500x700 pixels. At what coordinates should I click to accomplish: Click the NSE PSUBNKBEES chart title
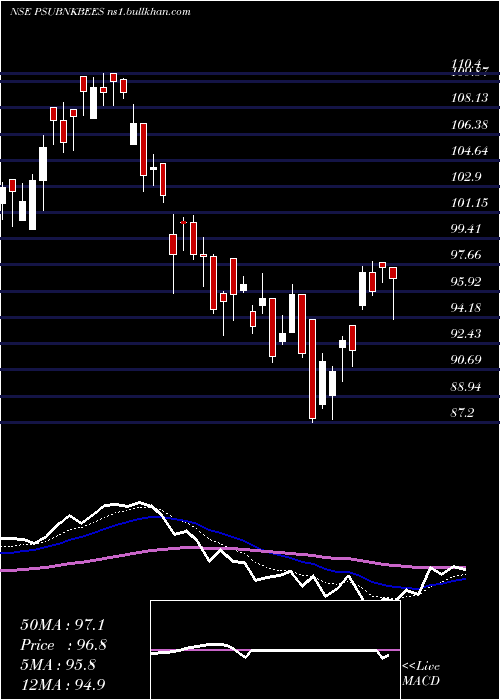[x=101, y=12]
